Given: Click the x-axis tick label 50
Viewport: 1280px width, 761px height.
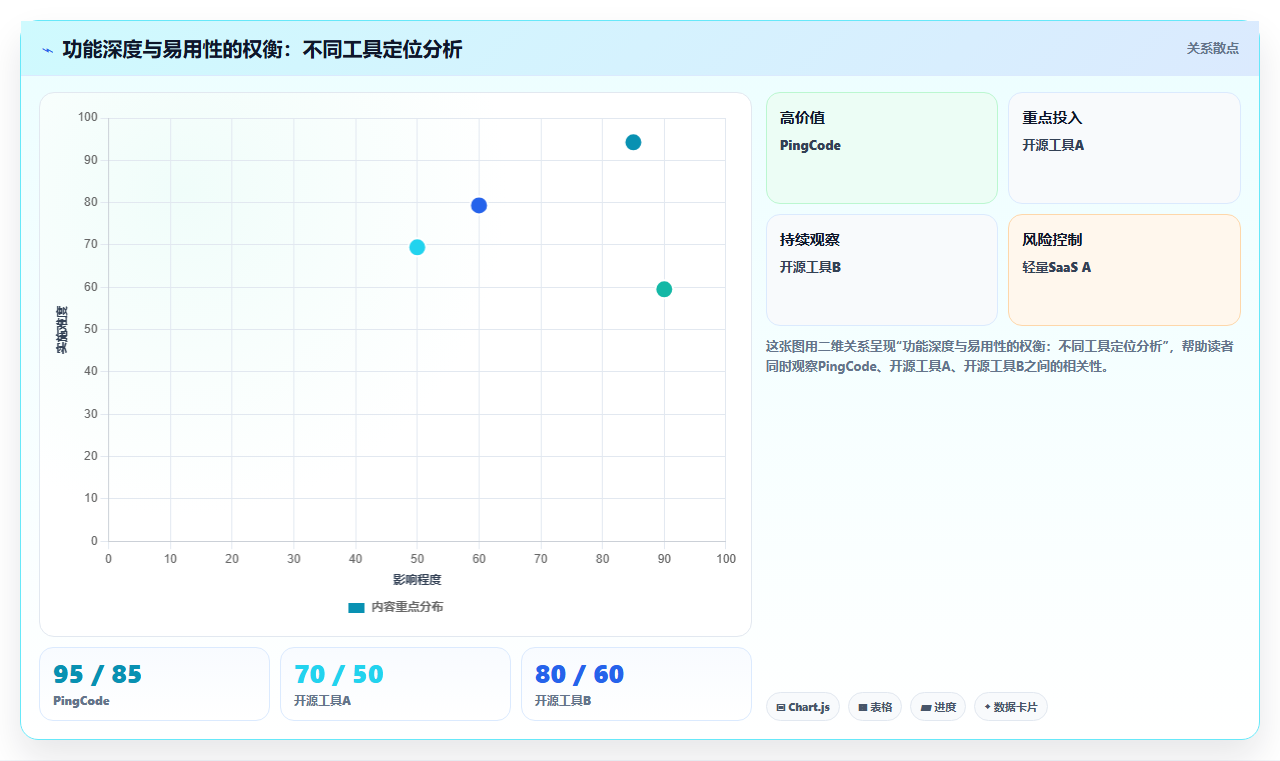Looking at the screenshot, I should coord(417,559).
